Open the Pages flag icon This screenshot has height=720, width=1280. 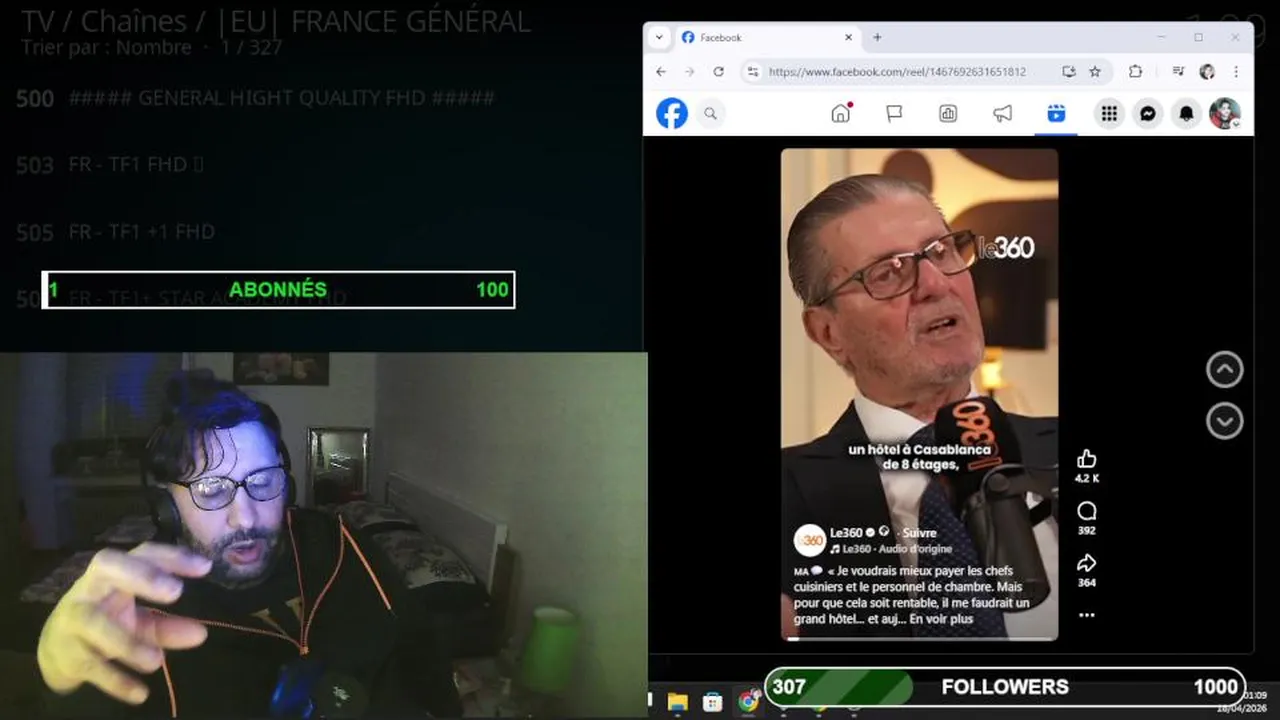click(x=894, y=114)
